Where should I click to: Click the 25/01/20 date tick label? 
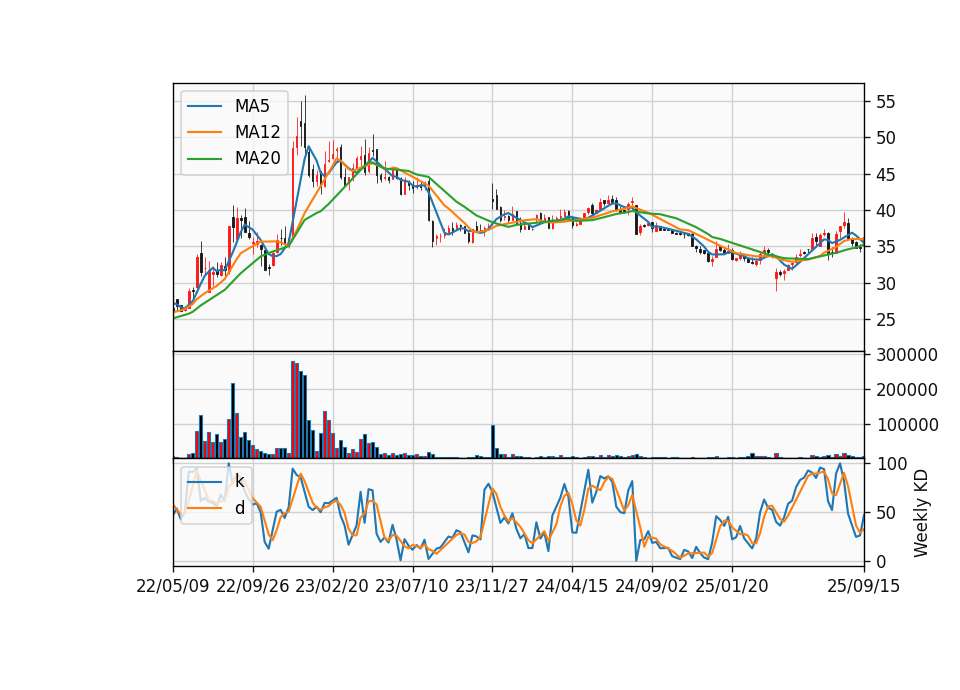click(x=732, y=586)
